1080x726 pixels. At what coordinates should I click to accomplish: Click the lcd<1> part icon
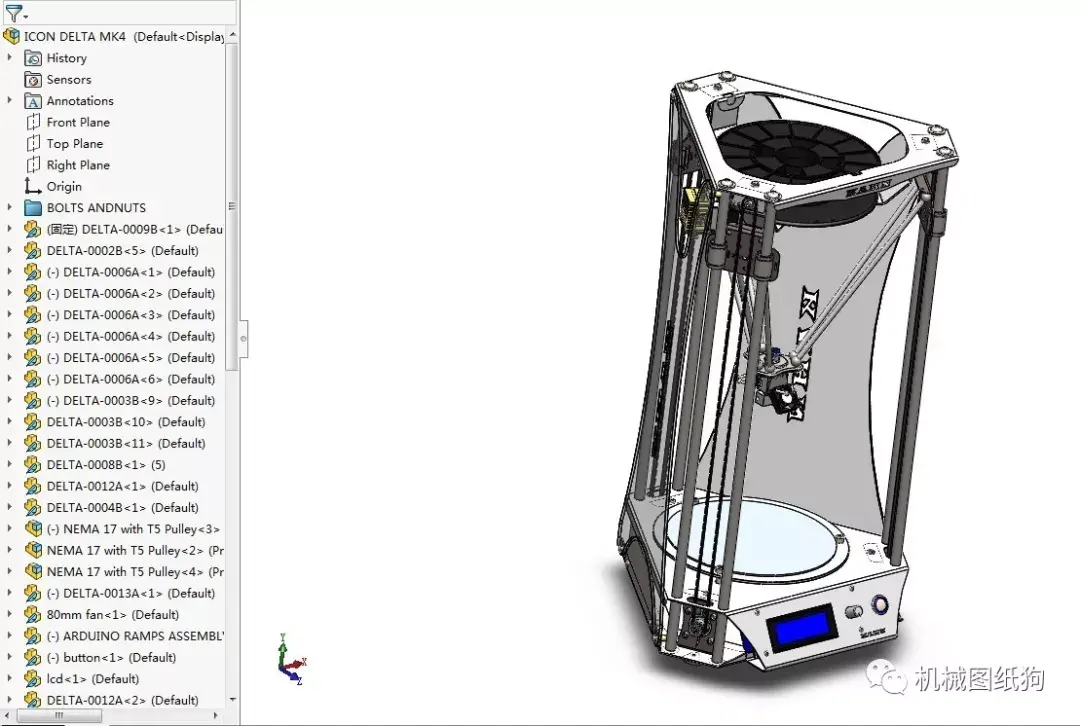[x=32, y=678]
